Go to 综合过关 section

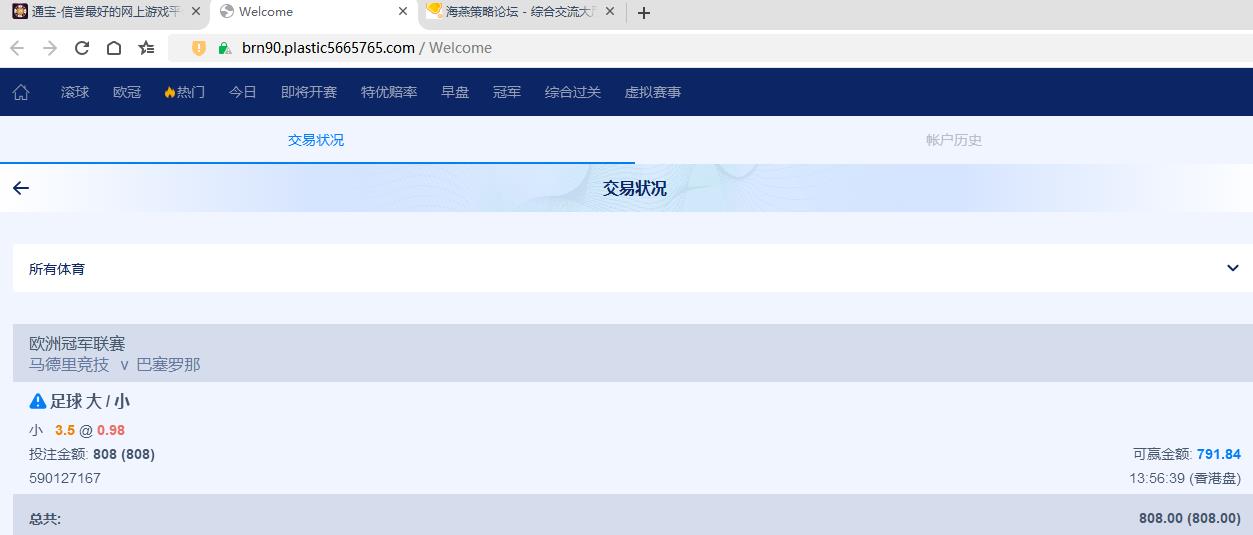pyautogui.click(x=572, y=92)
